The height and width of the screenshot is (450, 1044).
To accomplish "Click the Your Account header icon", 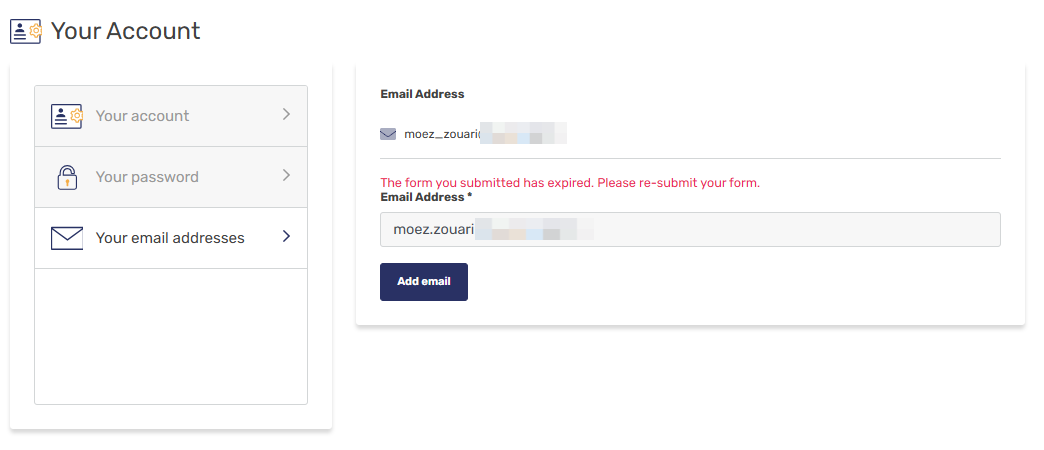I will [x=26, y=31].
